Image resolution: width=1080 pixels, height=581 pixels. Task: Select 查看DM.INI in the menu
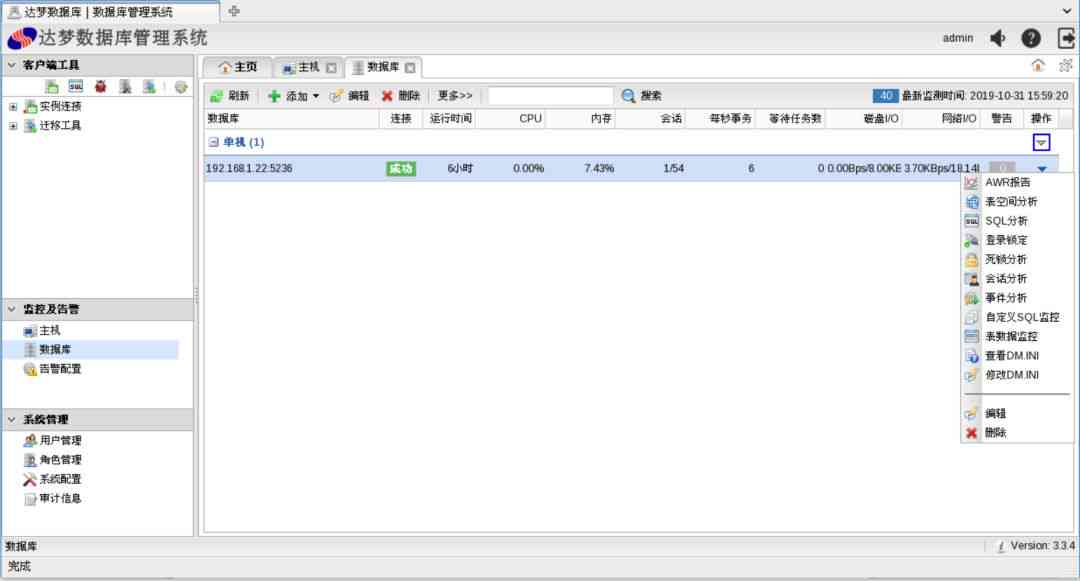pos(1017,356)
